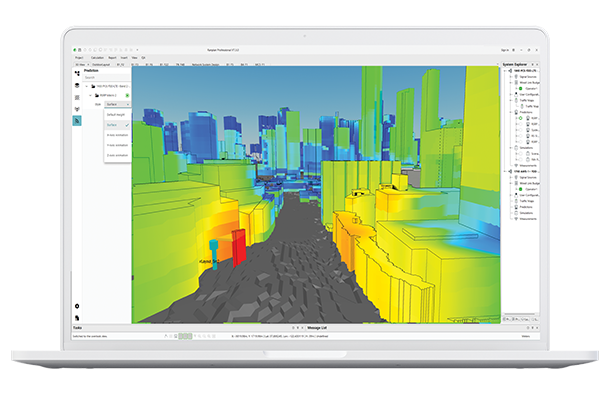This screenshot has width=609, height=394.
Task: Enable the second simulation radio under Simulations
Action: click(x=520, y=160)
